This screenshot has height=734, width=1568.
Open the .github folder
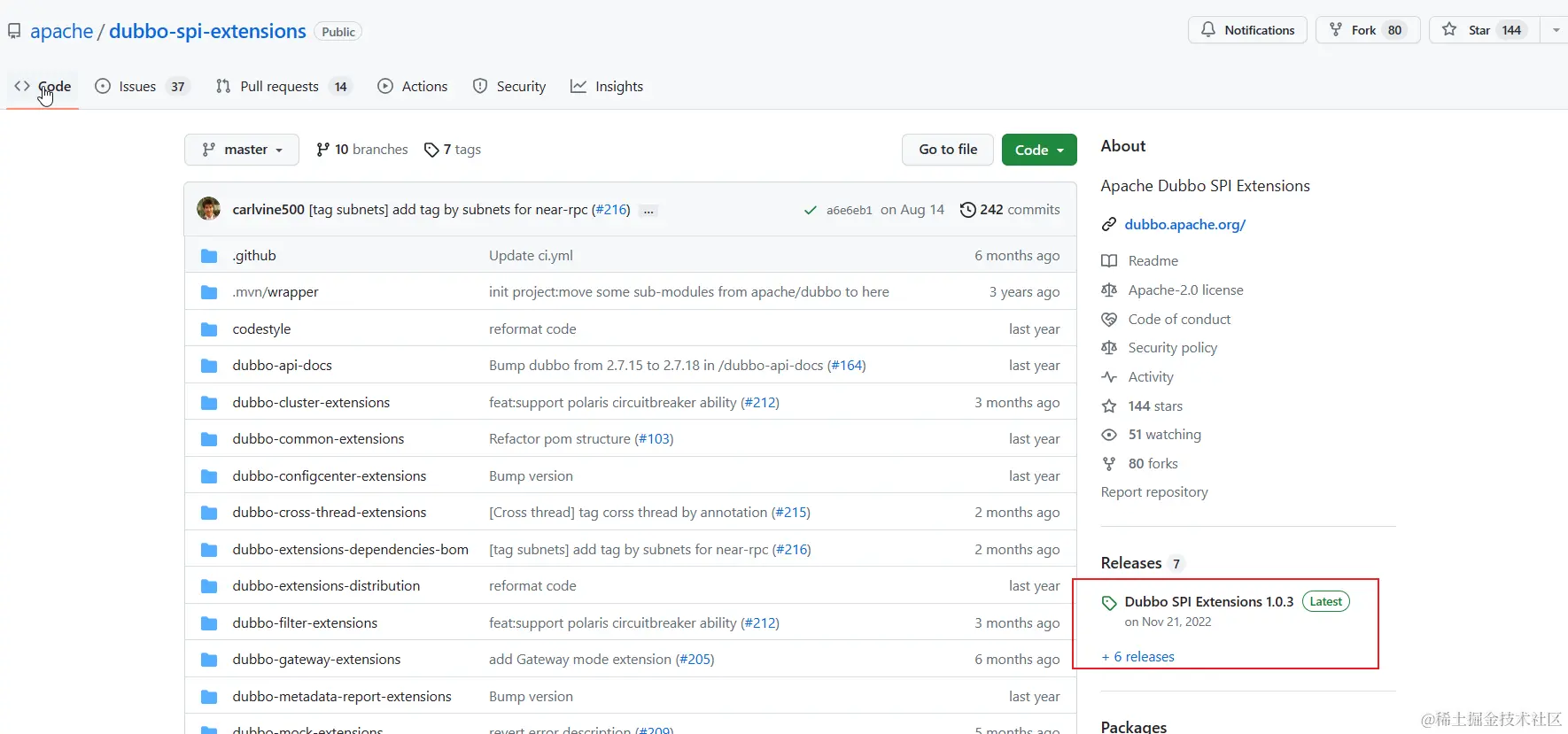click(254, 256)
